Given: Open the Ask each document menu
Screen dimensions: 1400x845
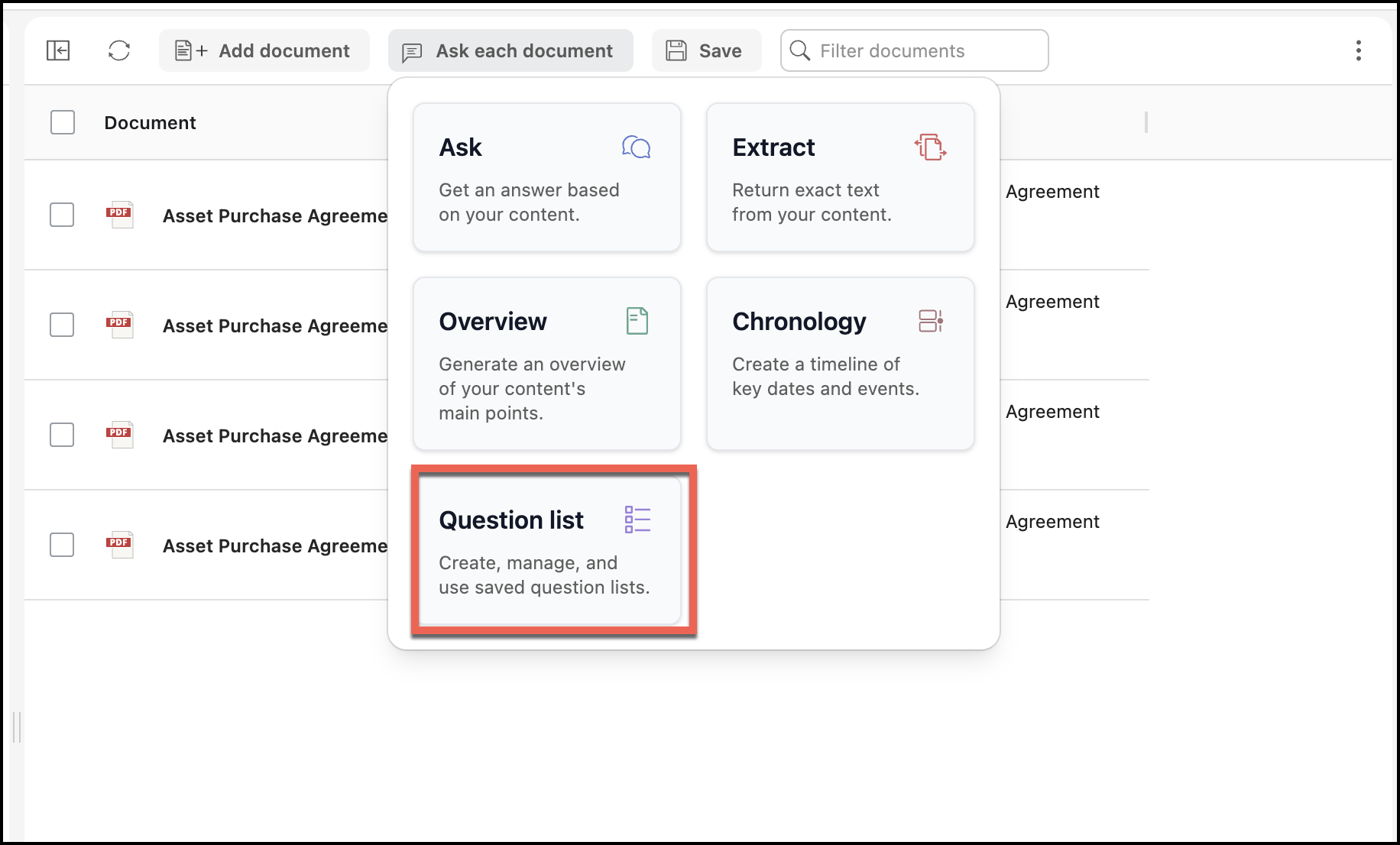Looking at the screenshot, I should click(510, 50).
